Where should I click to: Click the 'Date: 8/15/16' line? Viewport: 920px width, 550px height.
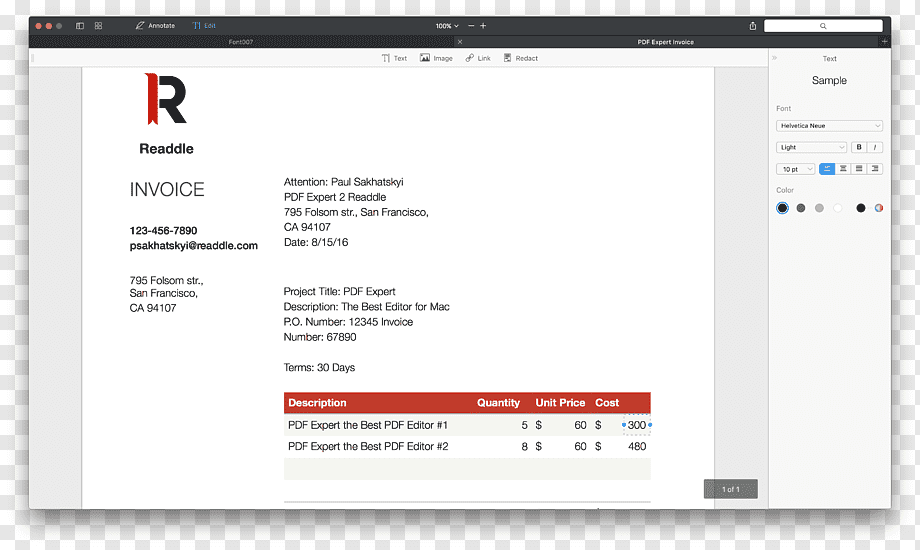(316, 242)
